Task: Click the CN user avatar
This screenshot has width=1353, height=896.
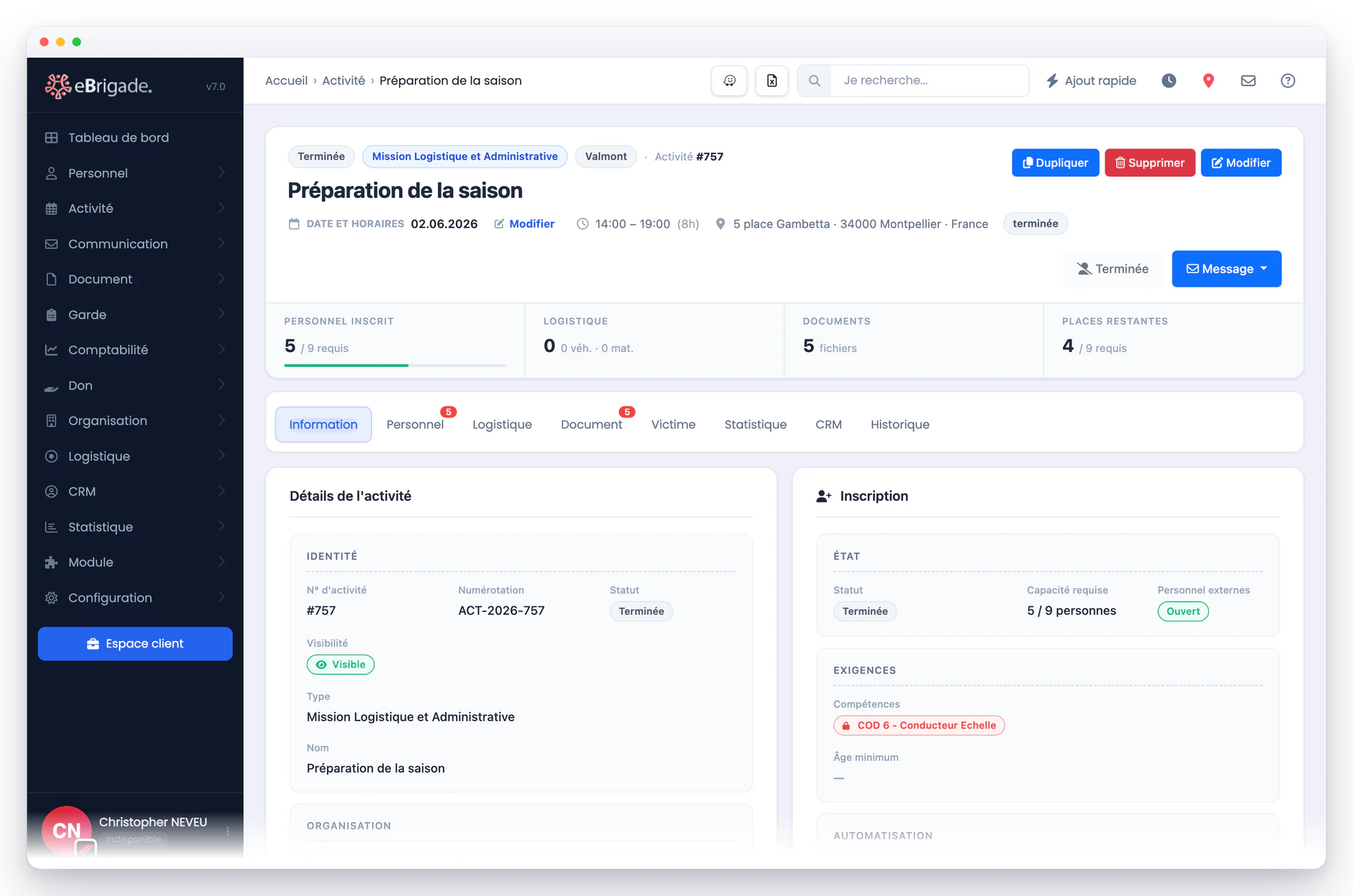Action: click(66, 830)
